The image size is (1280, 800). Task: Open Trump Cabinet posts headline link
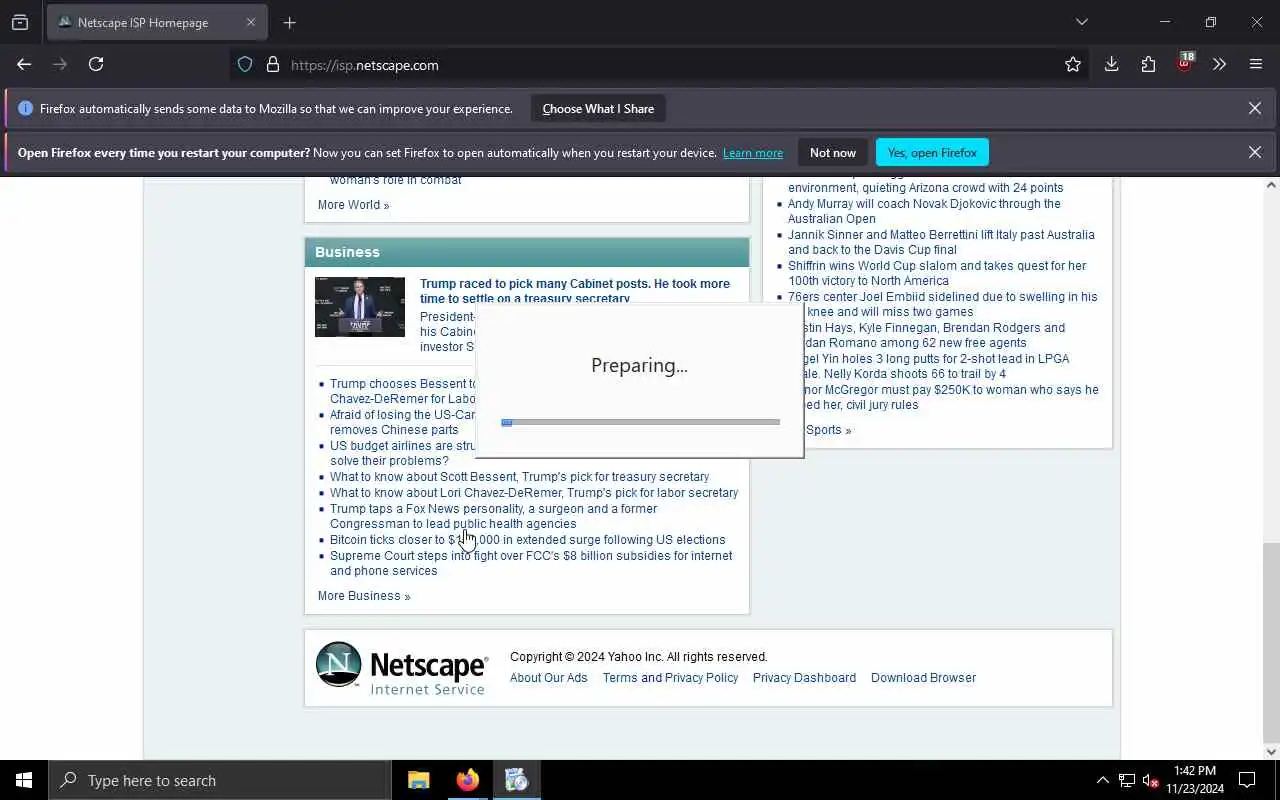click(x=575, y=291)
